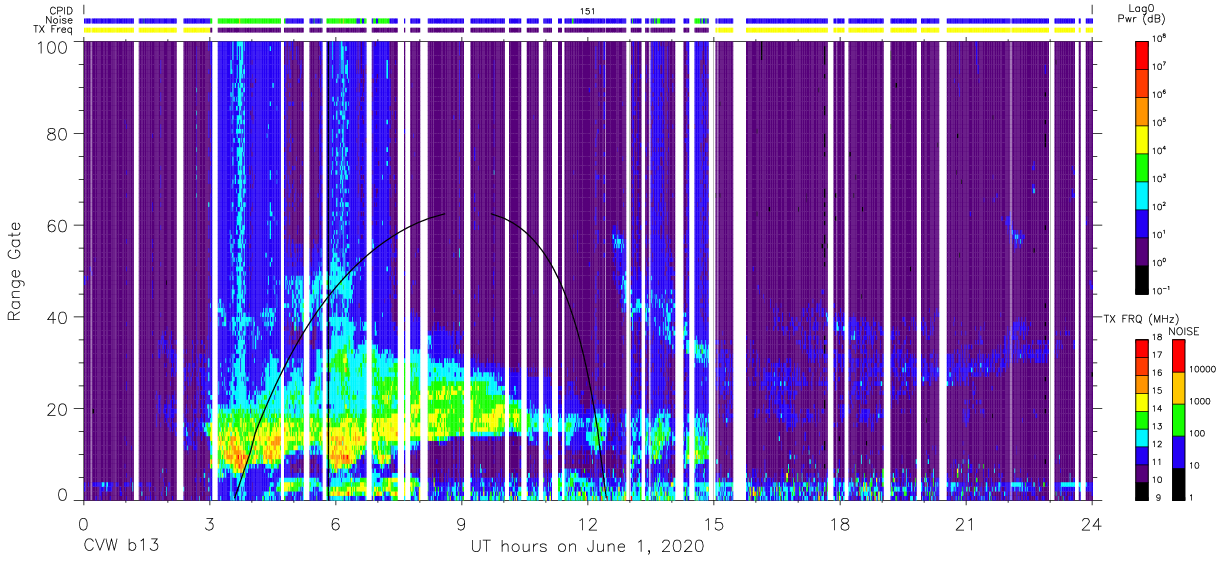1228x567 pixels.
Task: Click the y-axis tick label '100'
Action: [x=51, y=46]
